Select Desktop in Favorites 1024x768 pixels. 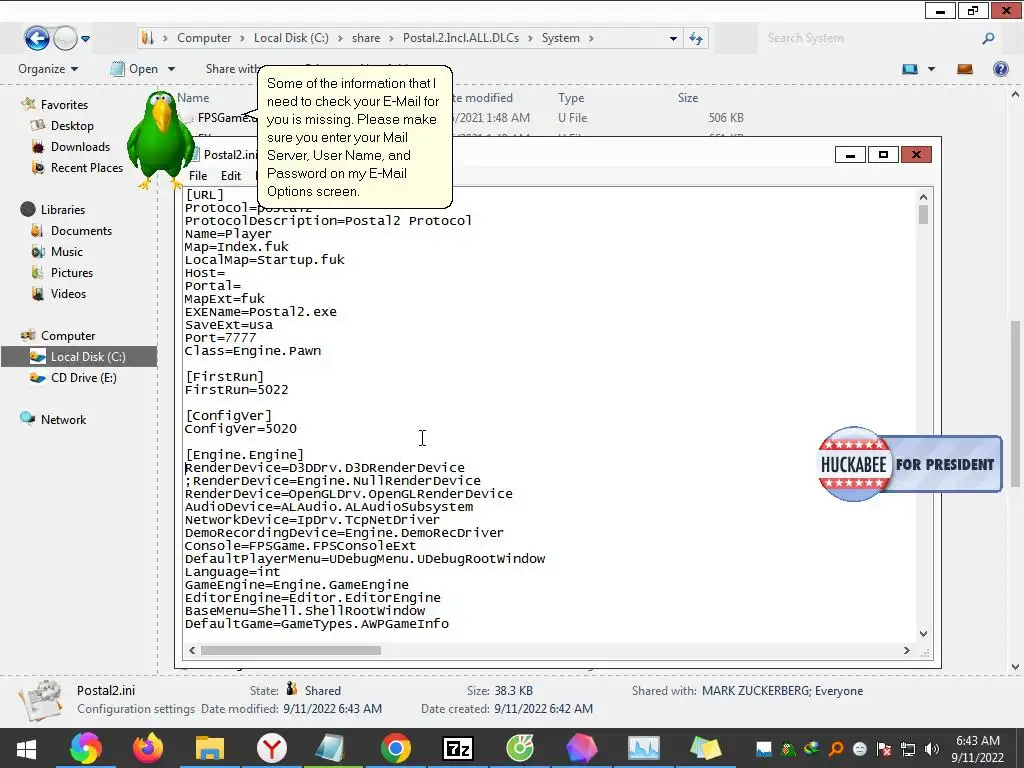pyautogui.click(x=72, y=125)
